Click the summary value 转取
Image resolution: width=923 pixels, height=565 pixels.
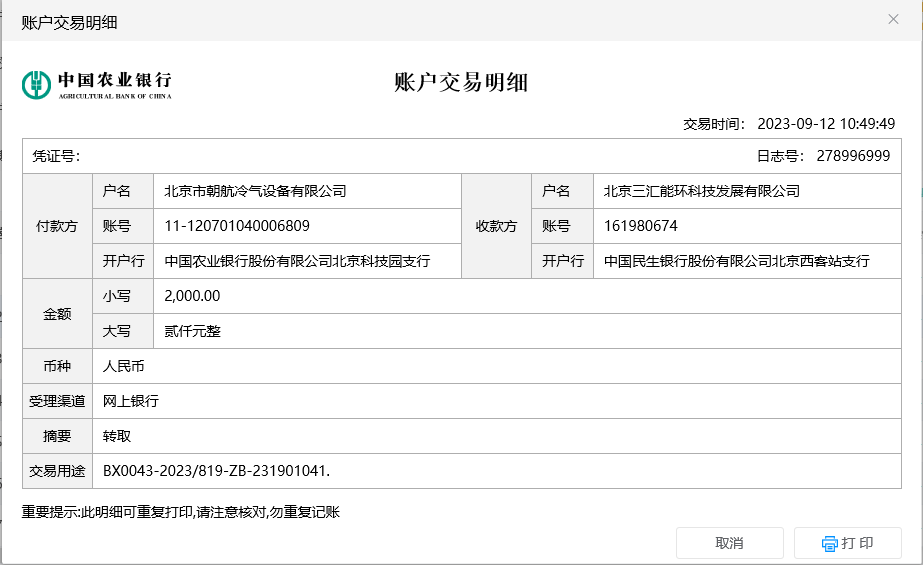(117, 436)
